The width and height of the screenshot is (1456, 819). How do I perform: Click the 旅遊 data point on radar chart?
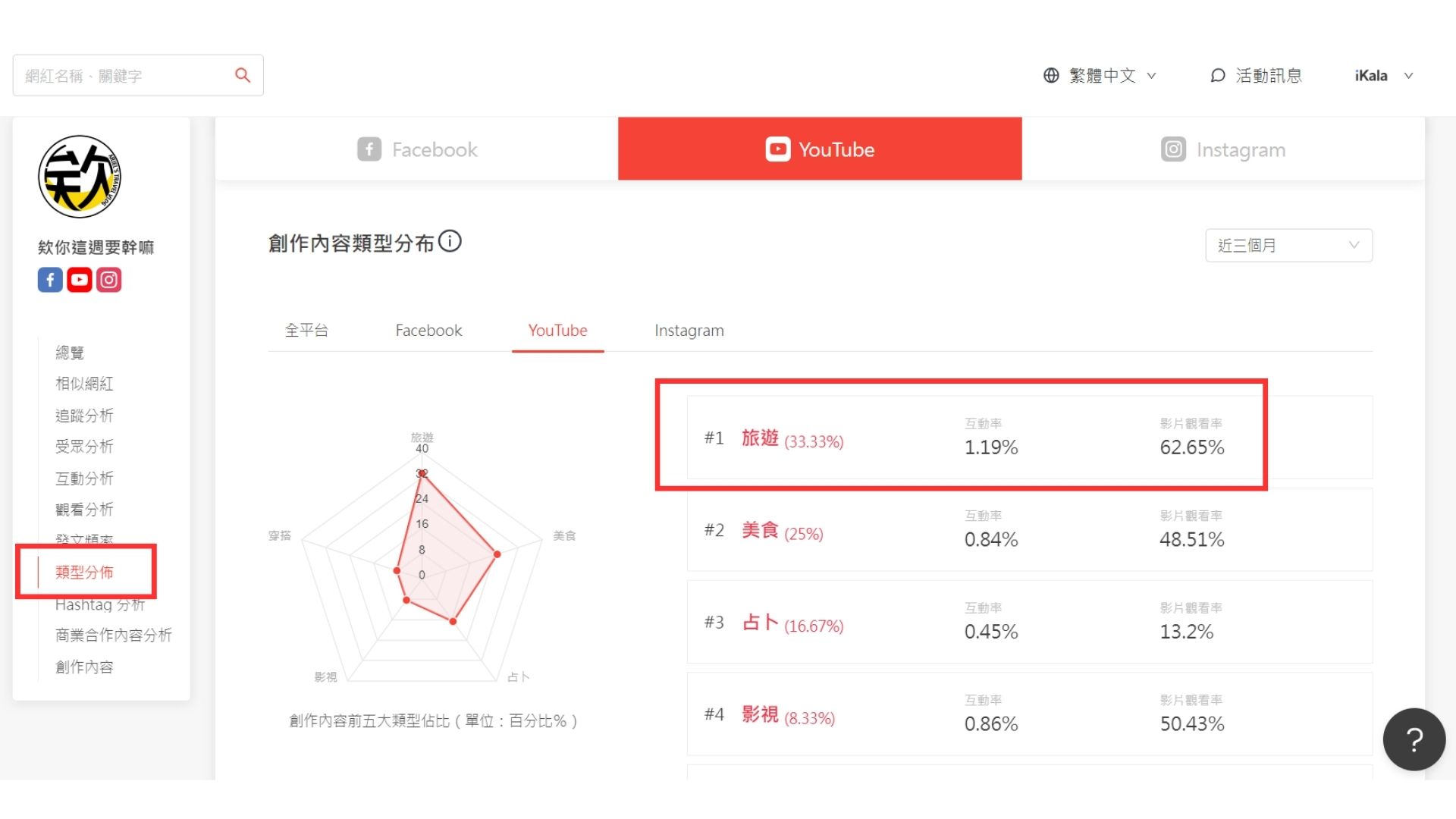coord(422,473)
